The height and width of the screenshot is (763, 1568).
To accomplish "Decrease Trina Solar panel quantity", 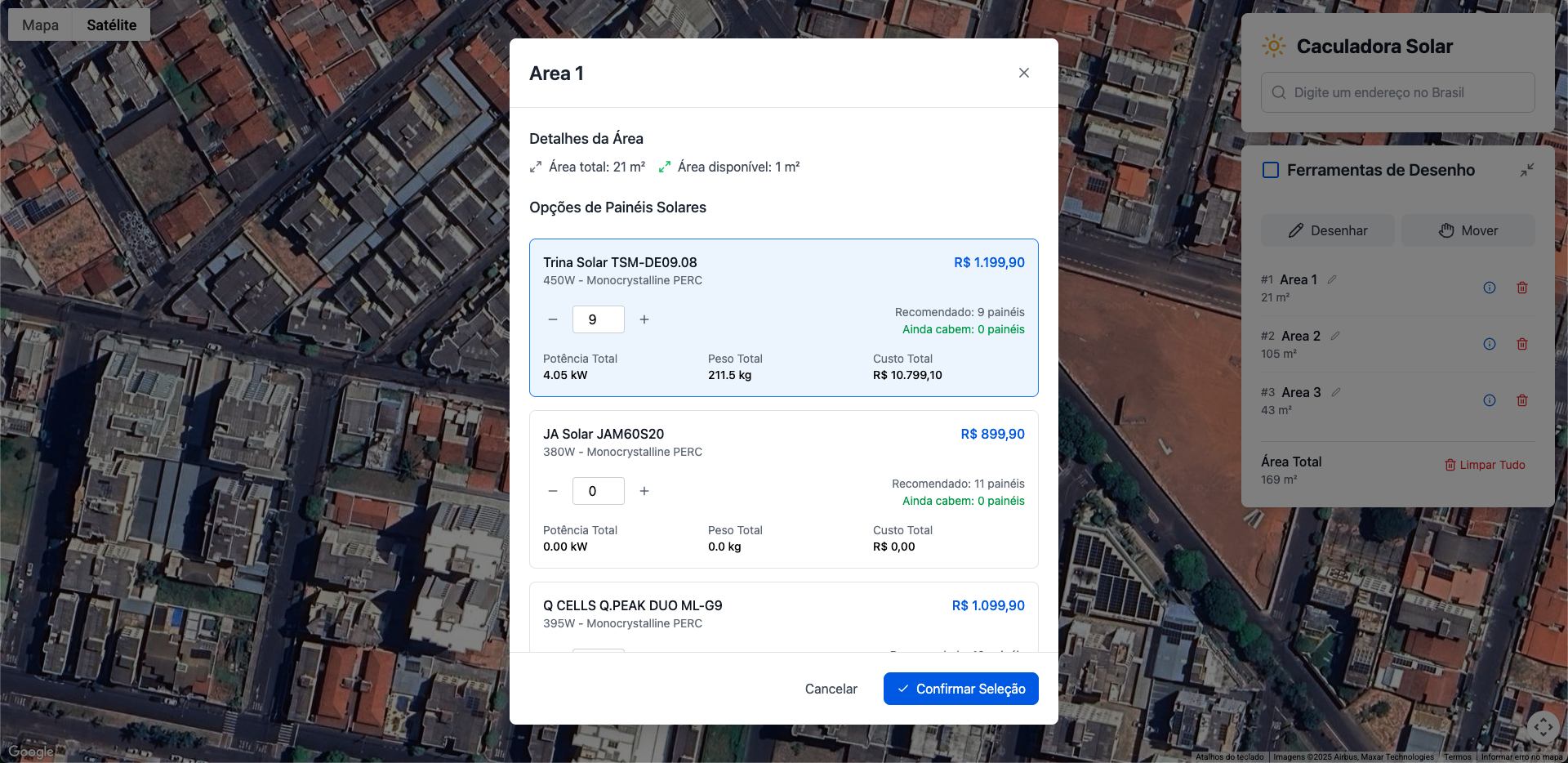I will pyautogui.click(x=553, y=319).
